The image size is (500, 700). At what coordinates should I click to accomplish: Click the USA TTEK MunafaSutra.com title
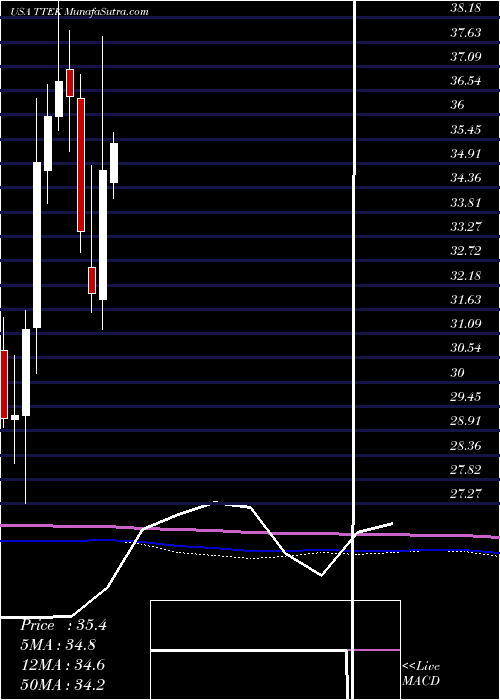click(80, 12)
